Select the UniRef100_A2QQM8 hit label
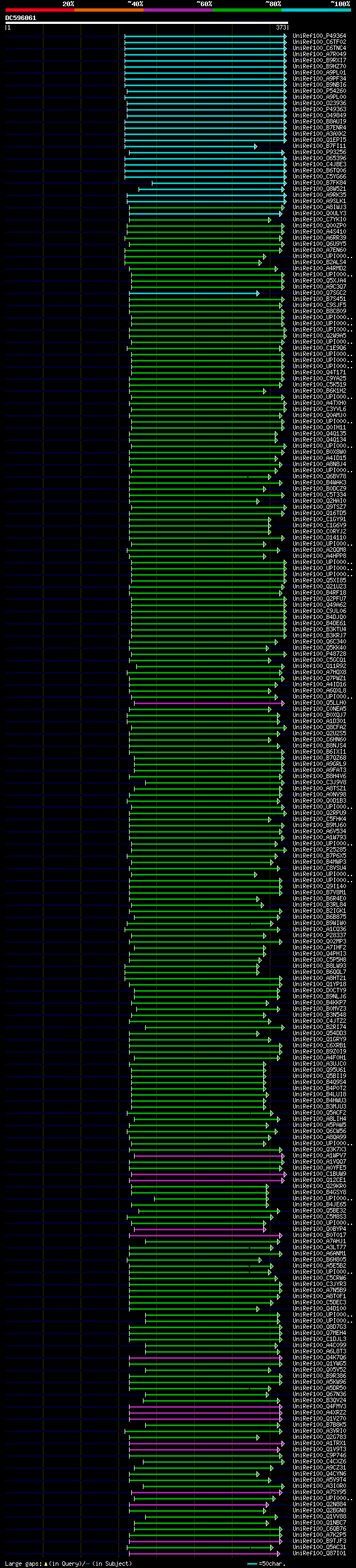Screen dimensions: 356x1568 [319, 550]
